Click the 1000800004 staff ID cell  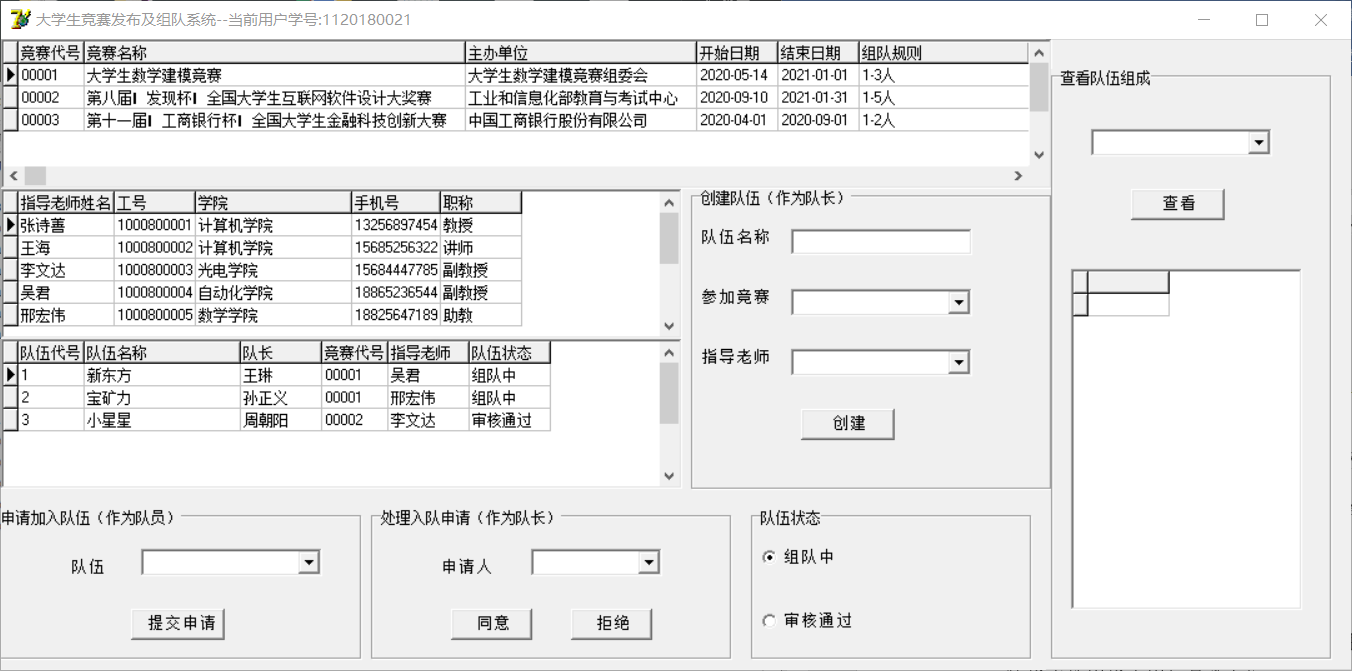(155, 293)
